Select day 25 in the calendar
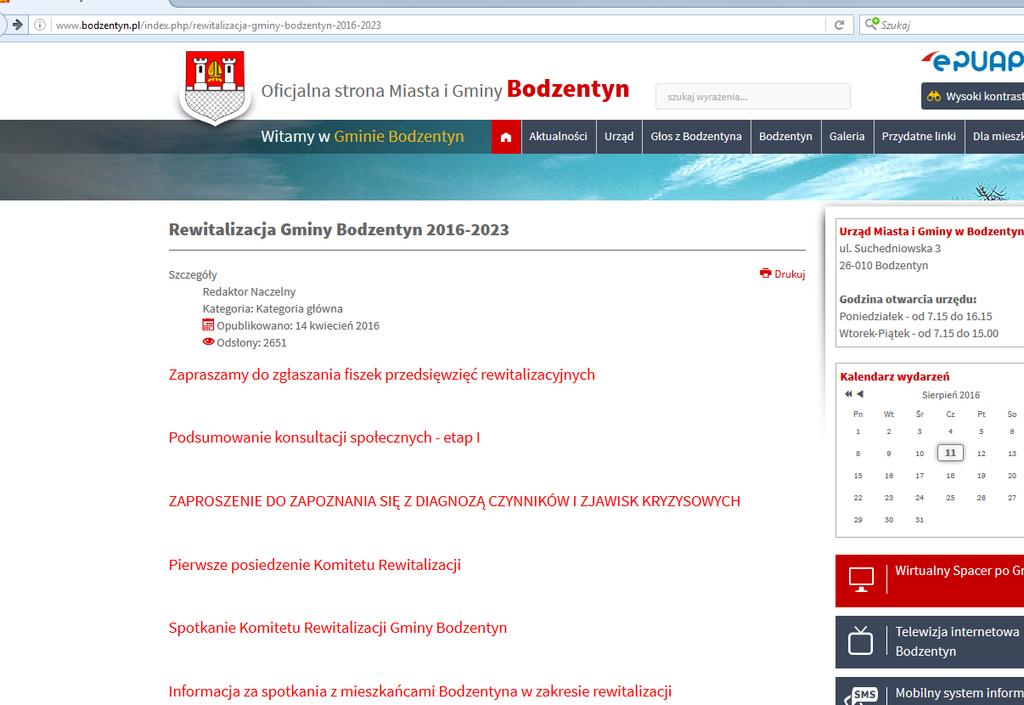 pyautogui.click(x=950, y=497)
